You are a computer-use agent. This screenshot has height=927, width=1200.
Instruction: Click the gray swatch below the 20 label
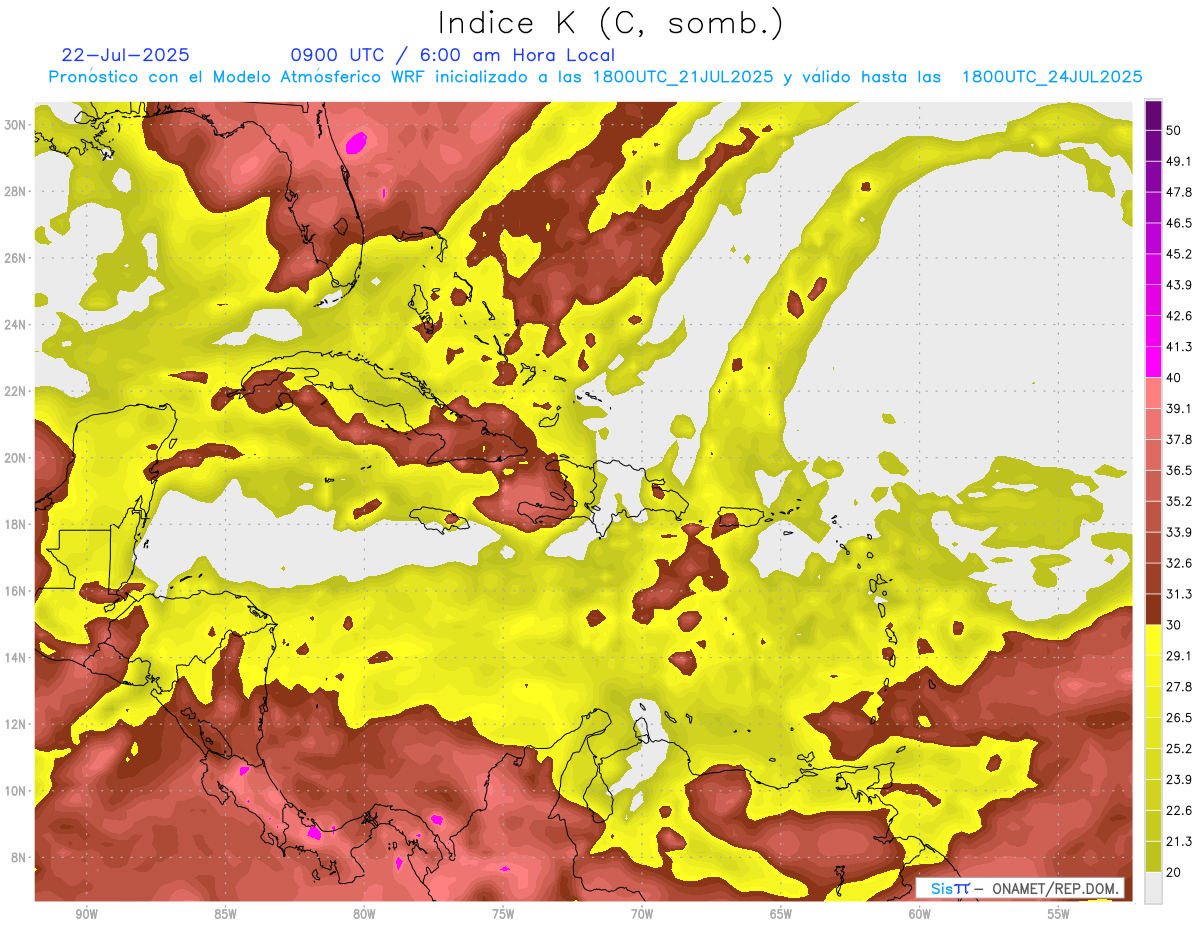(1153, 888)
